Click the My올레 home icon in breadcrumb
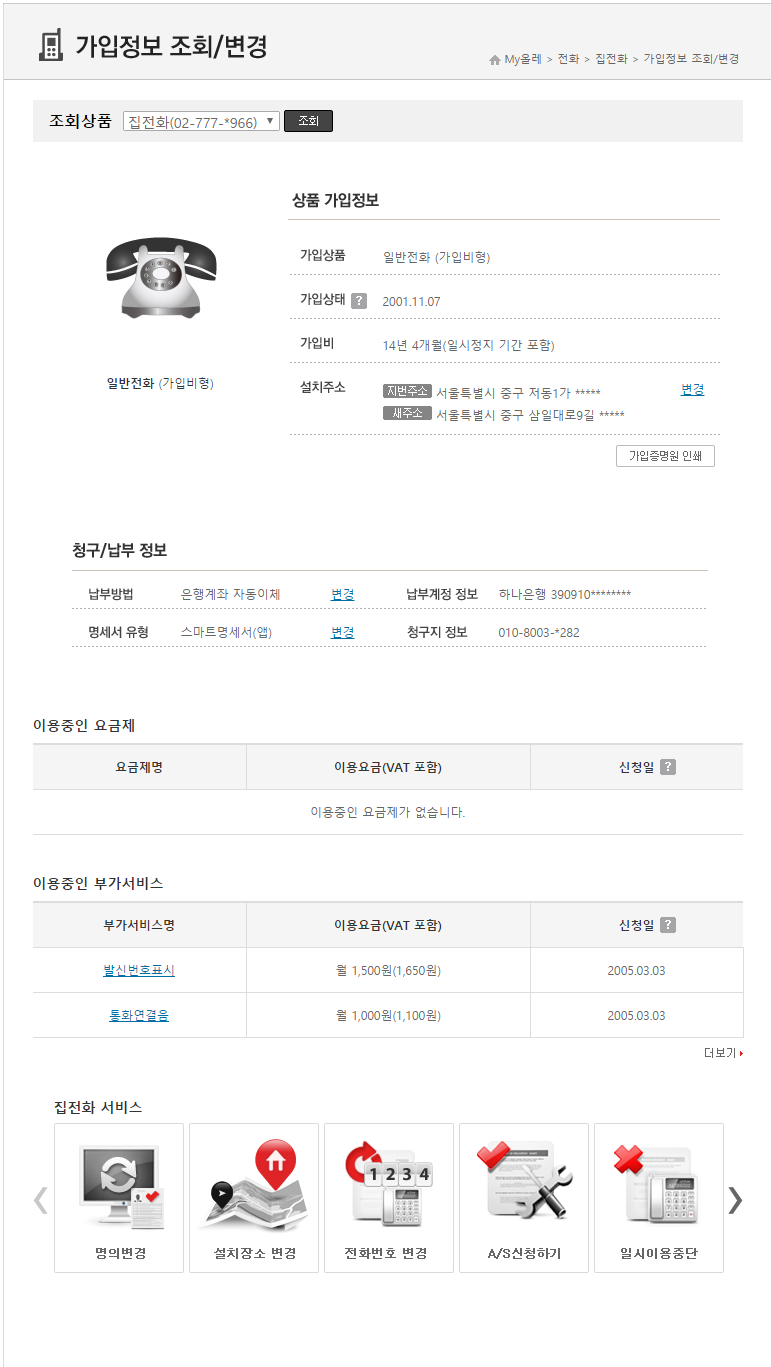Viewport: 771px width, 1367px height. point(494,60)
